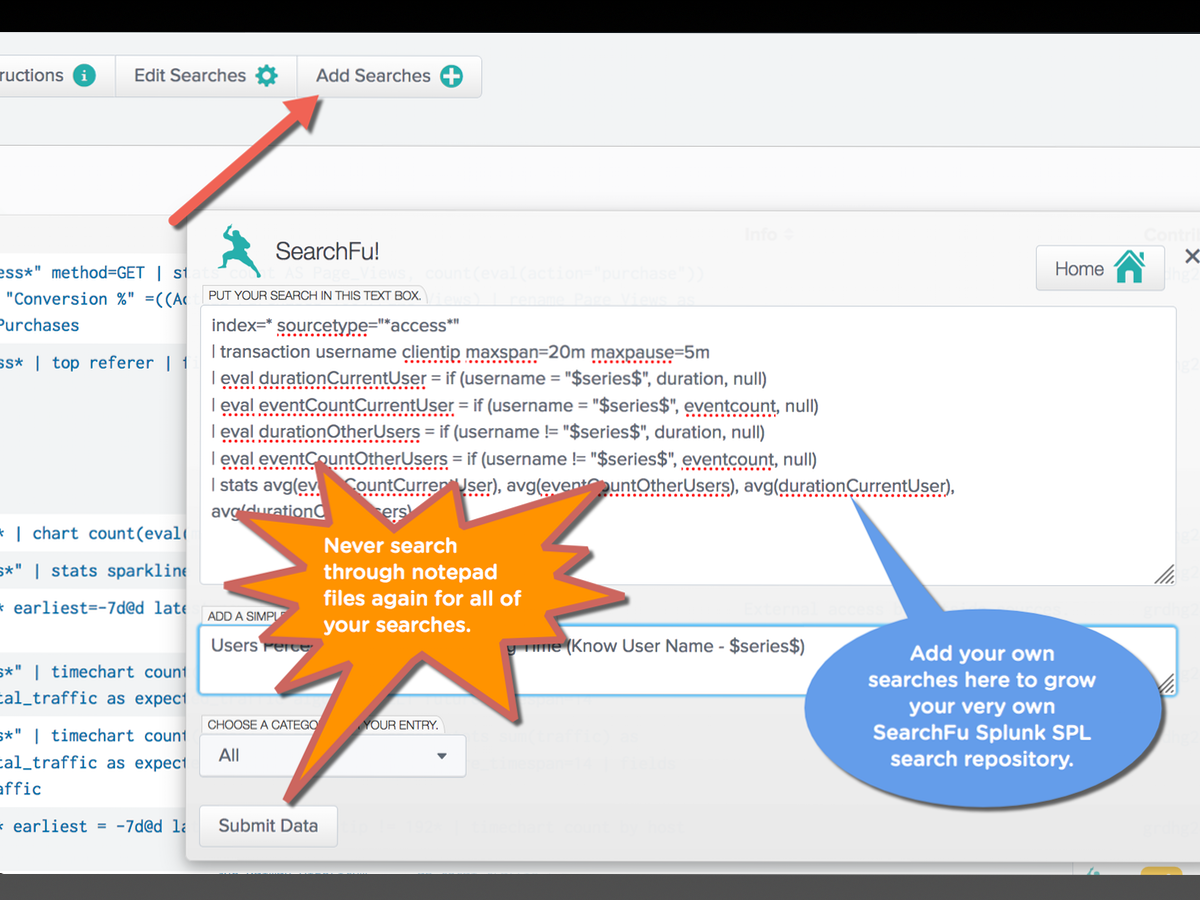Open the category dropdown showing All
The width and height of the screenshot is (1200, 900).
tap(333, 756)
